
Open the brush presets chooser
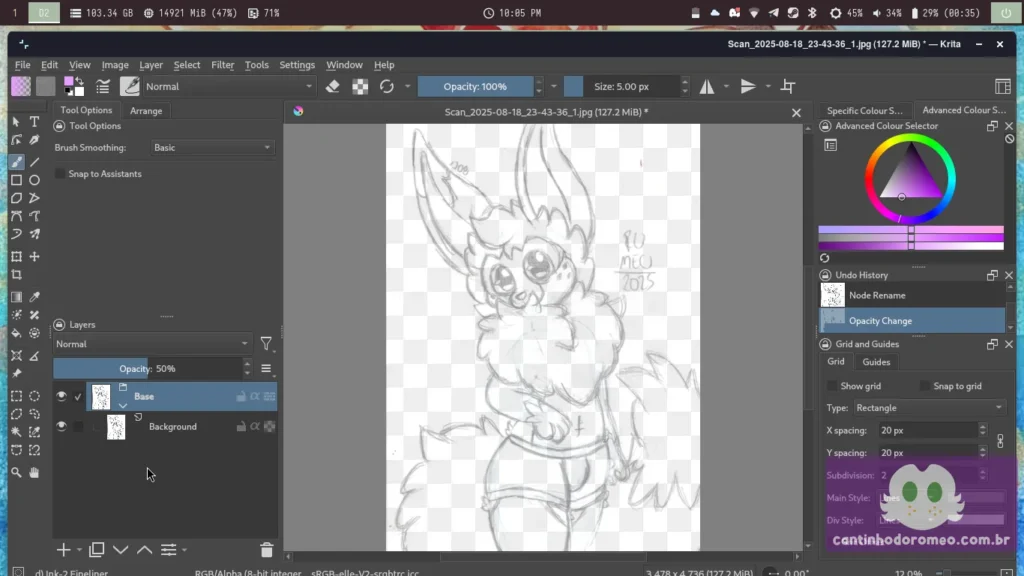(130, 86)
